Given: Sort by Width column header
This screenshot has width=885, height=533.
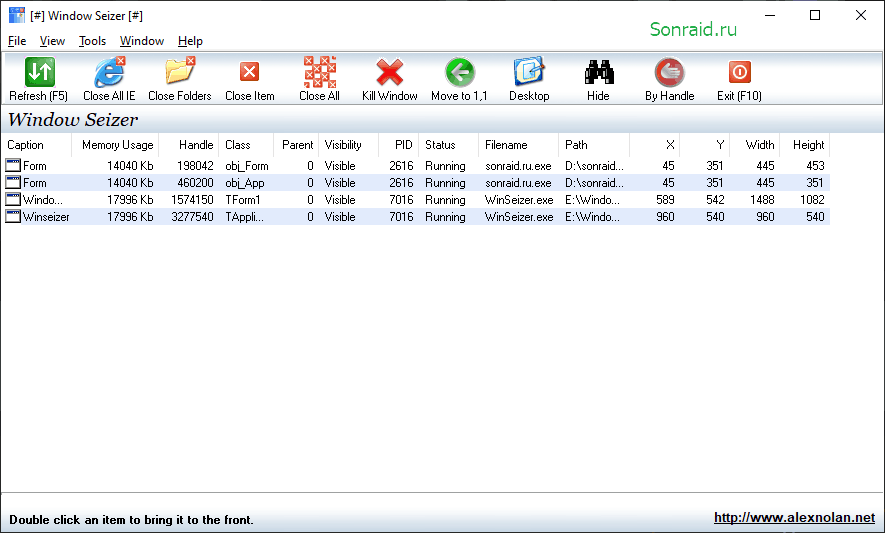Looking at the screenshot, I should tap(755, 145).
